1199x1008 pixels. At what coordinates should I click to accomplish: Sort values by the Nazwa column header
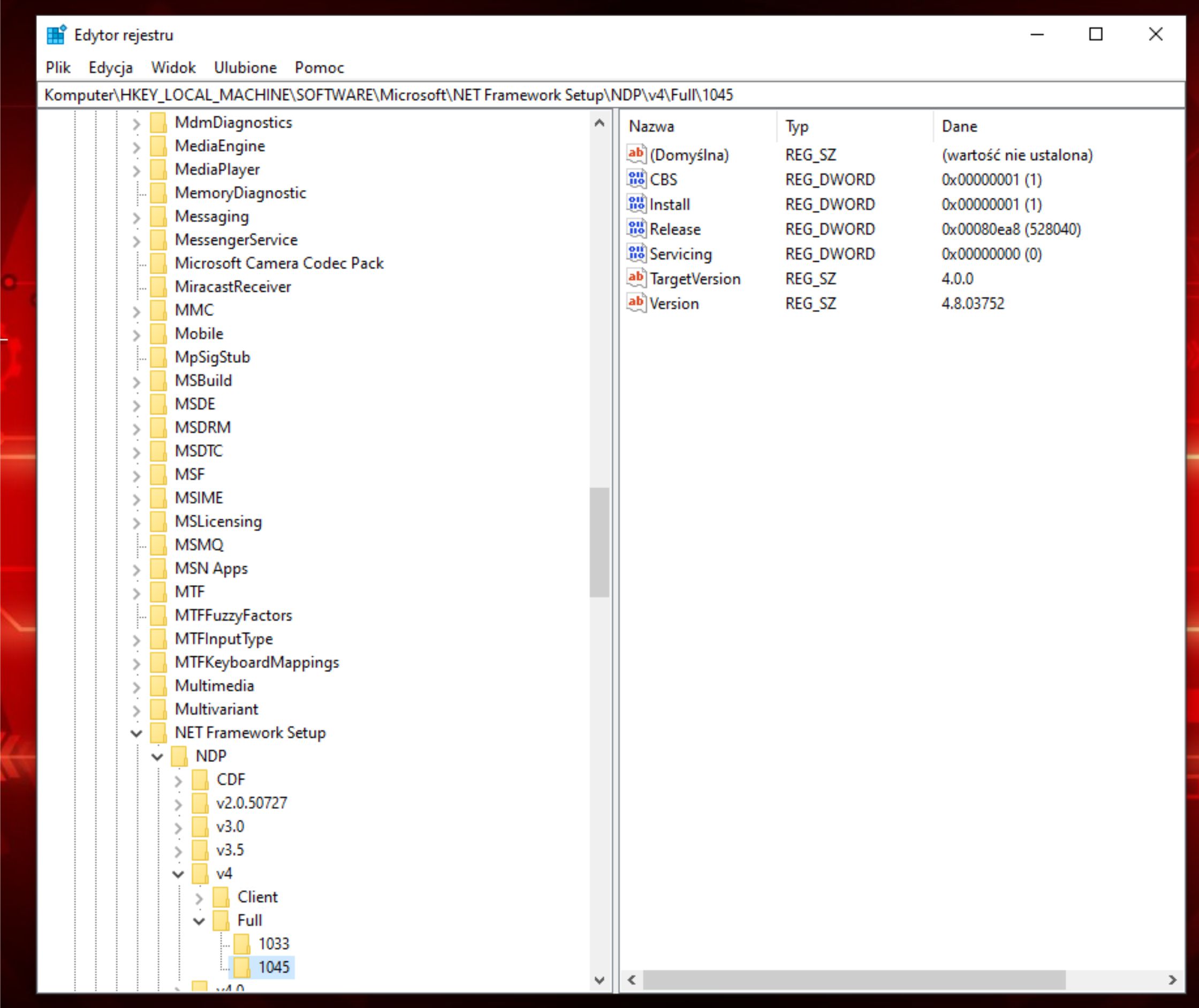651,126
